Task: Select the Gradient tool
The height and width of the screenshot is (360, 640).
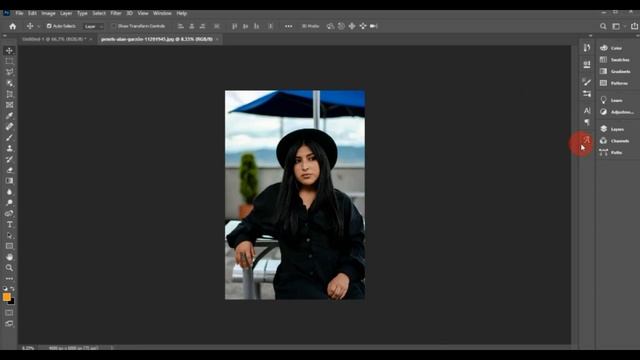Action: tap(9, 181)
